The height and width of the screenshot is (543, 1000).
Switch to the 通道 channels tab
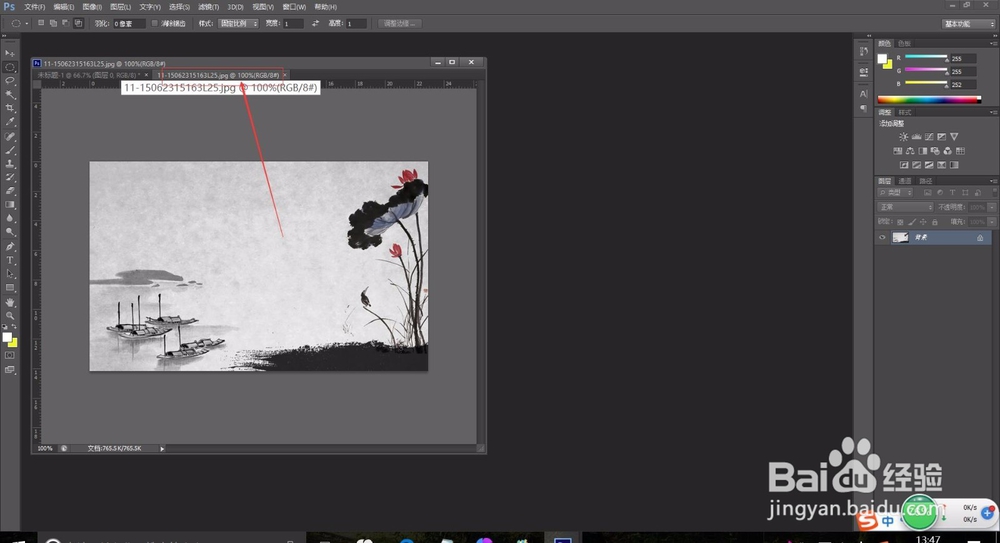905,181
